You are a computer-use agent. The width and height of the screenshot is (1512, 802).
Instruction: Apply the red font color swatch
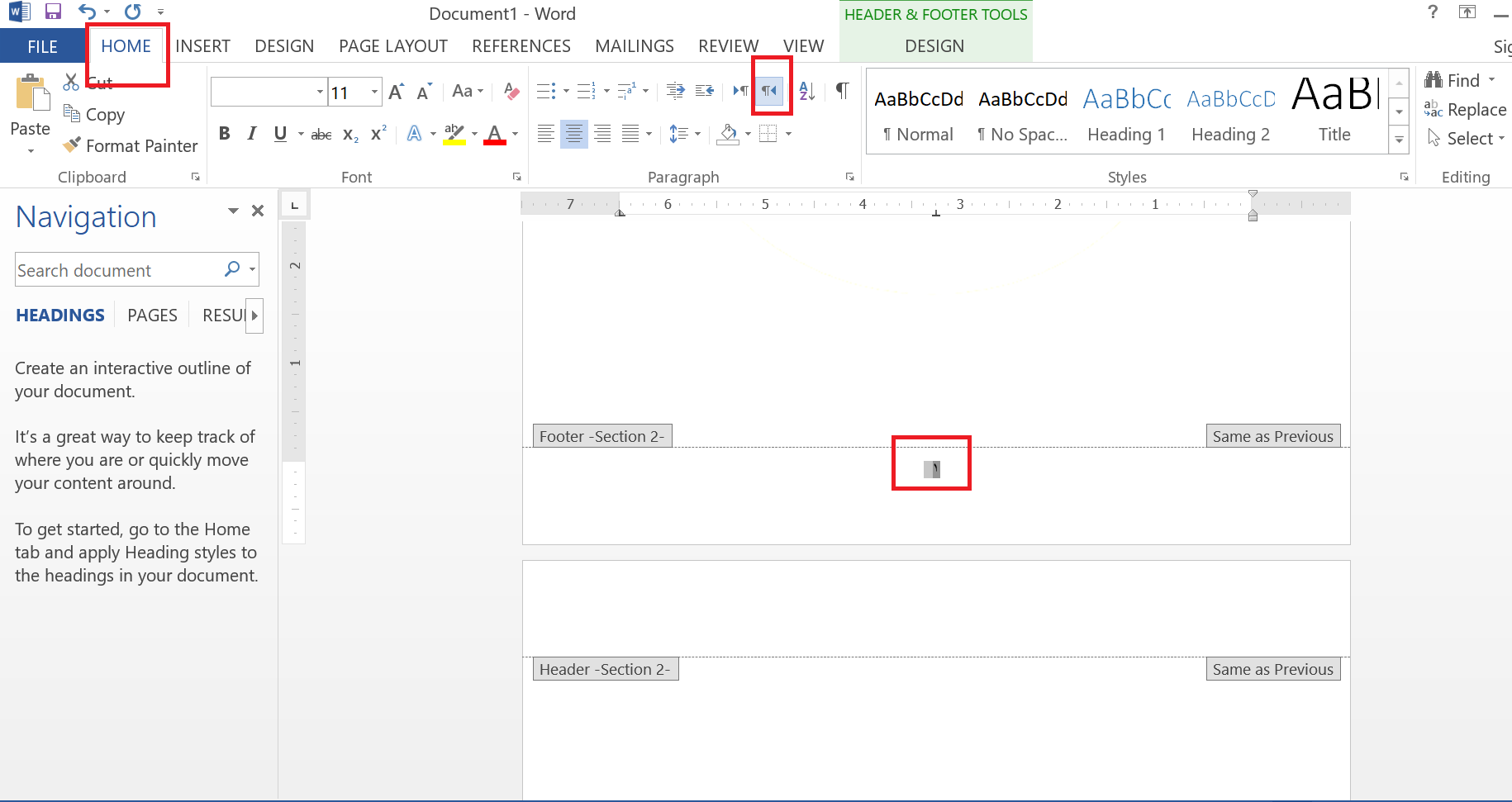coord(495,134)
